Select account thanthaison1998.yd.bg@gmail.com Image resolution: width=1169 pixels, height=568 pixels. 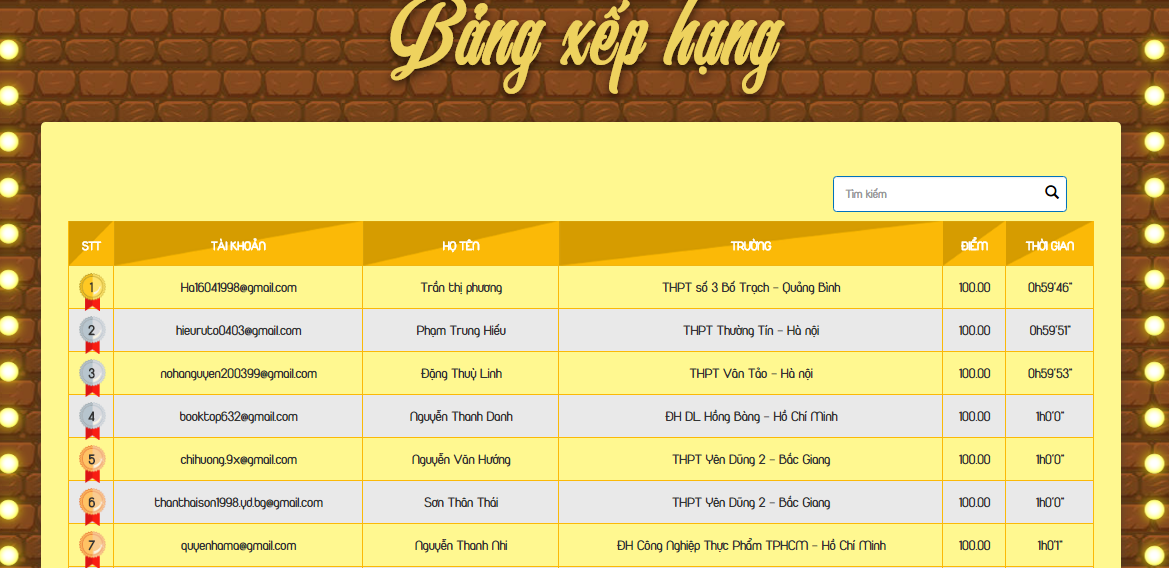pyautogui.click(x=239, y=503)
